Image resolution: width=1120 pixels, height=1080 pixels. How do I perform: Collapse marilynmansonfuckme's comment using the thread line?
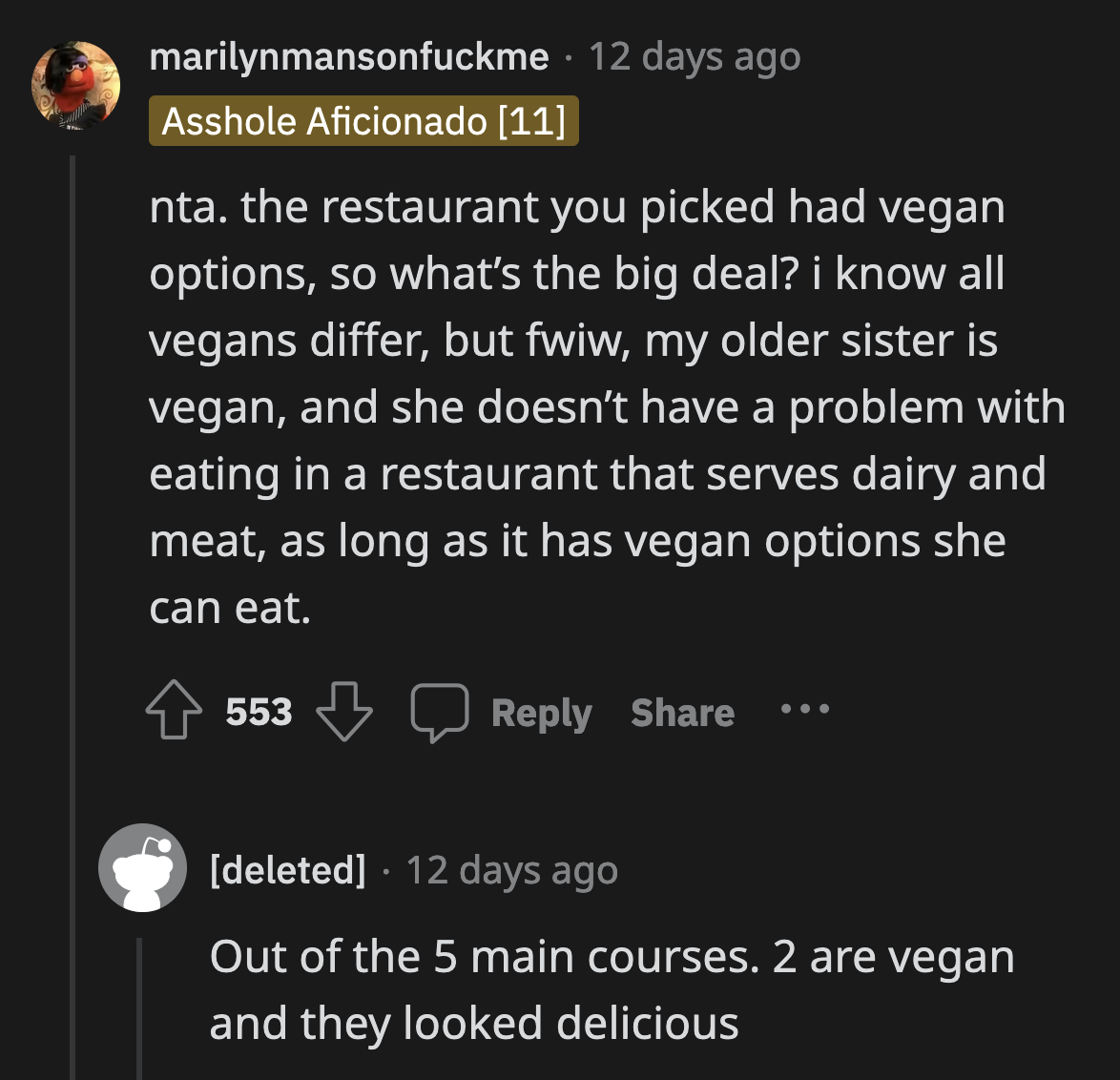pyautogui.click(x=73, y=429)
